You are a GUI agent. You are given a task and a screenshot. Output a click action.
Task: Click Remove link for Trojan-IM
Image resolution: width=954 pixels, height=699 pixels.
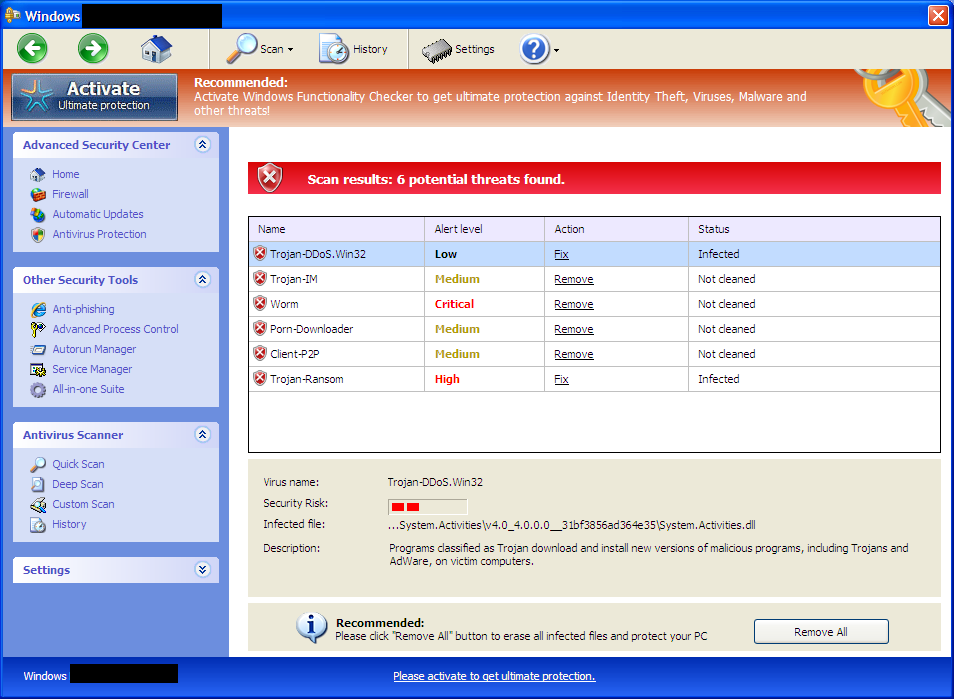tap(574, 279)
